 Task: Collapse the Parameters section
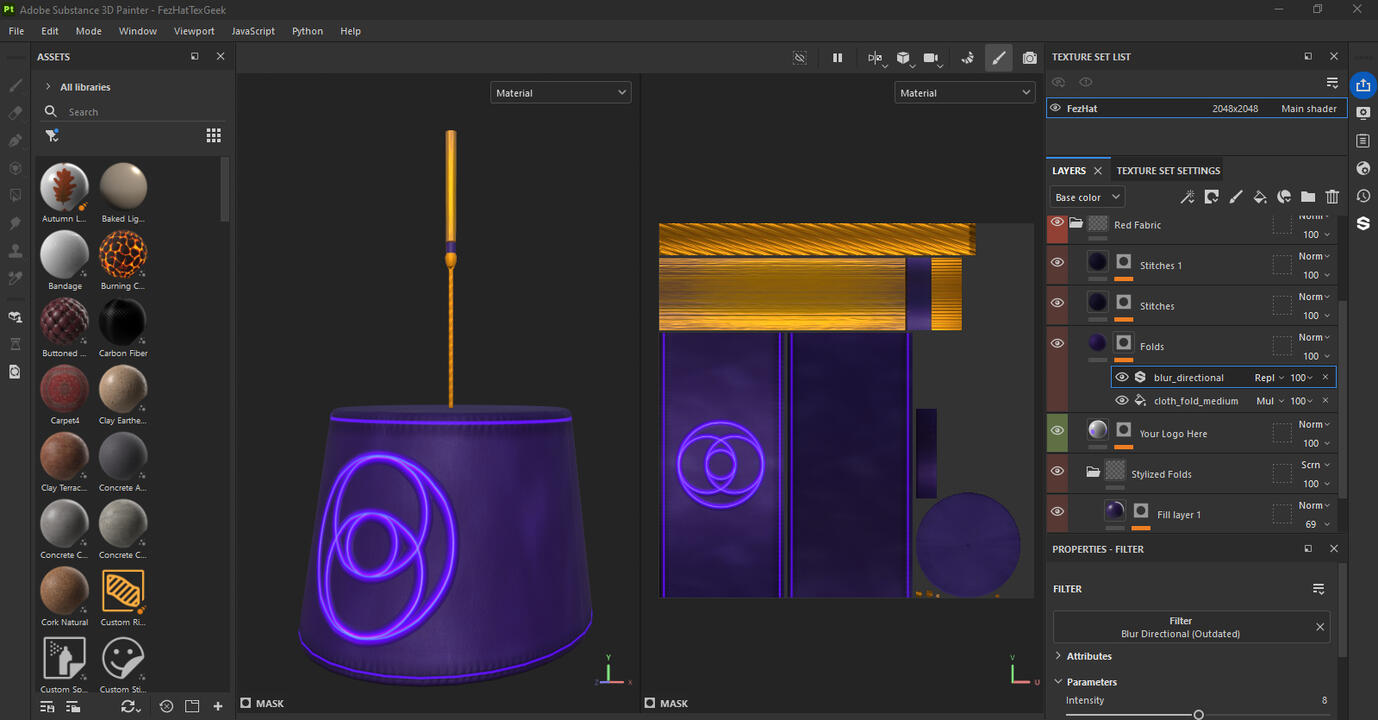(x=1059, y=682)
